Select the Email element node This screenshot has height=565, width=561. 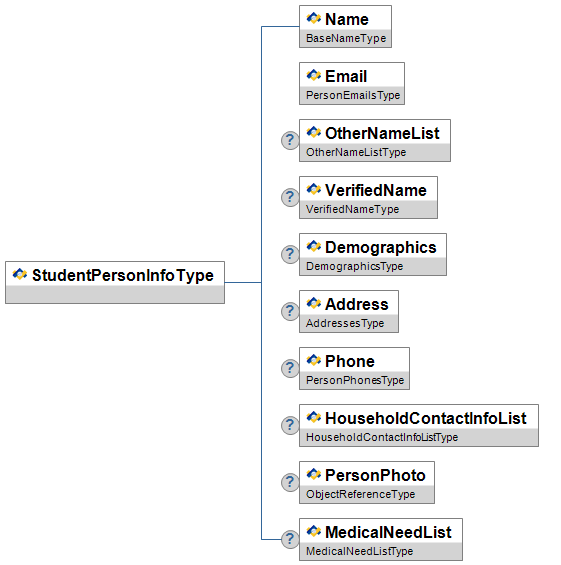point(352,84)
